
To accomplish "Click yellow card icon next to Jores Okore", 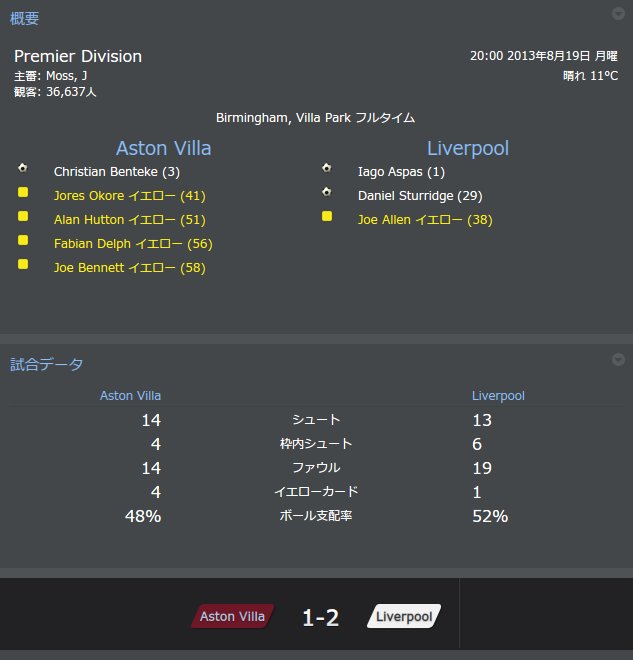I will (23, 192).
